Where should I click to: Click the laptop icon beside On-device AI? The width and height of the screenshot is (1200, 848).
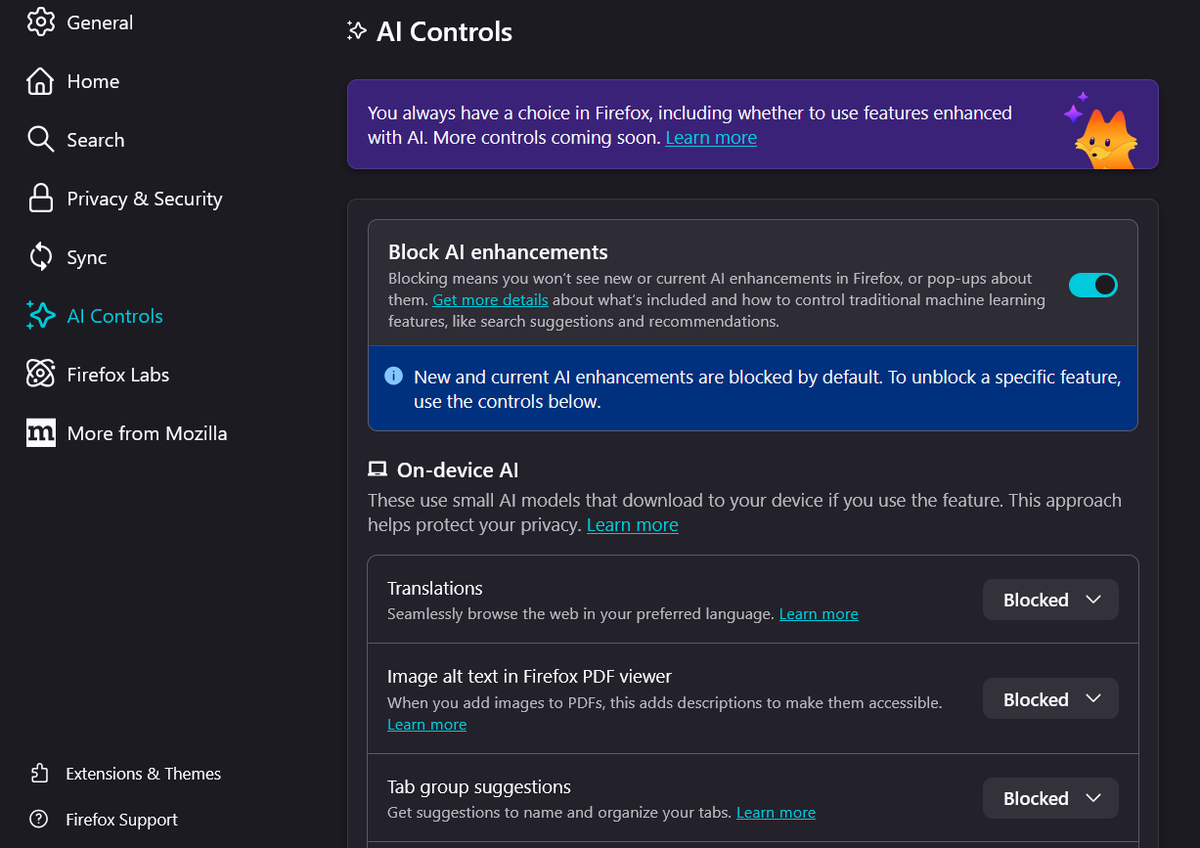377,468
